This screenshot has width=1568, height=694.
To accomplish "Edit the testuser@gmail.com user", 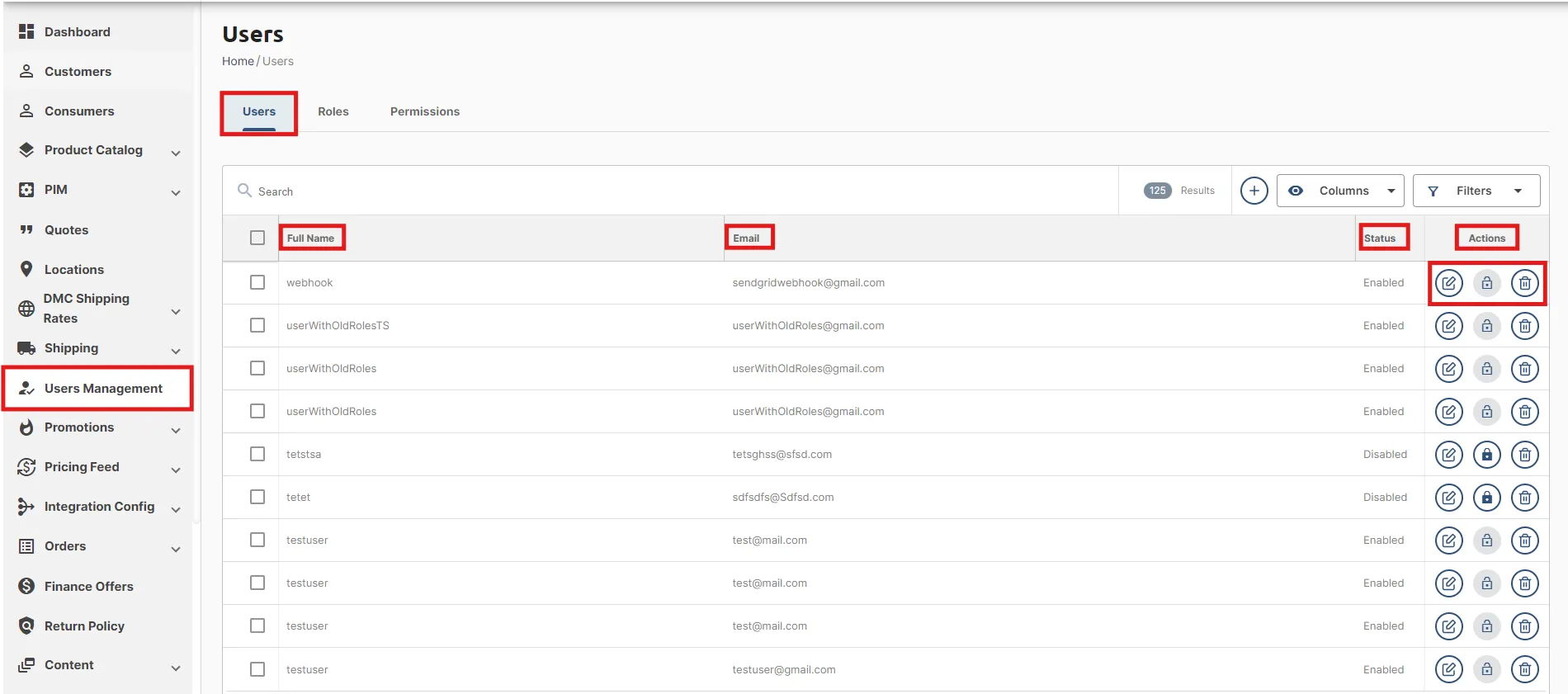I will [x=1448, y=669].
